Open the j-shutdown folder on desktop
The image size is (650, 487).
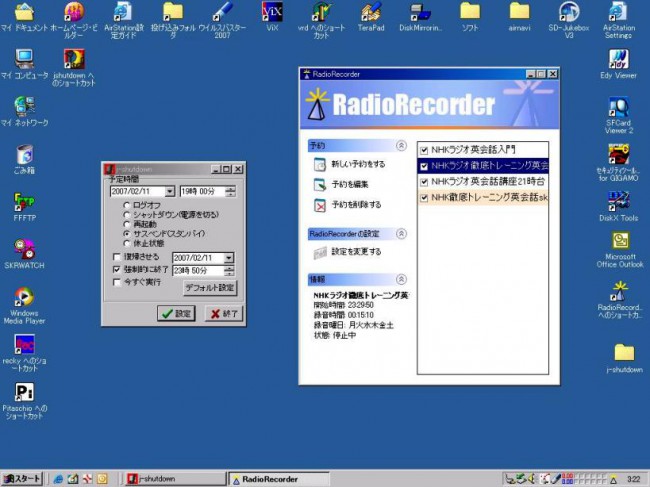coord(624,353)
